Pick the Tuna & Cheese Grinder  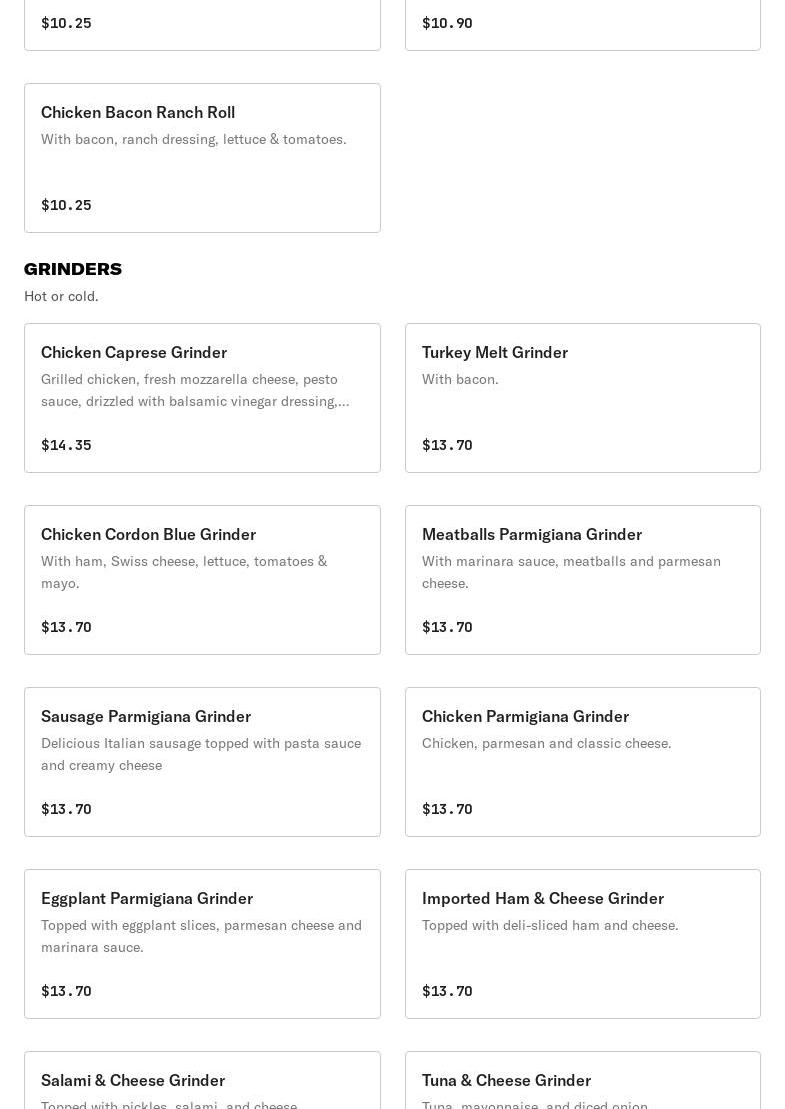click(x=582, y=1082)
